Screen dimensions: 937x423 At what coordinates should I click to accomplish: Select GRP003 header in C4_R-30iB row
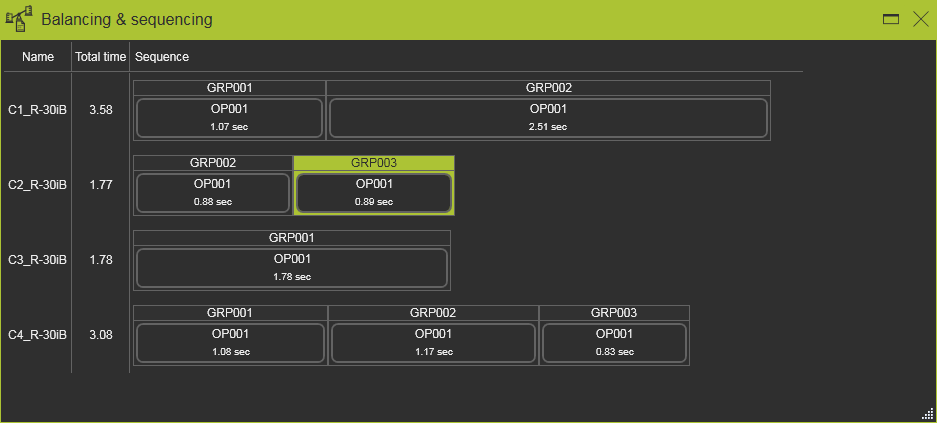614,312
